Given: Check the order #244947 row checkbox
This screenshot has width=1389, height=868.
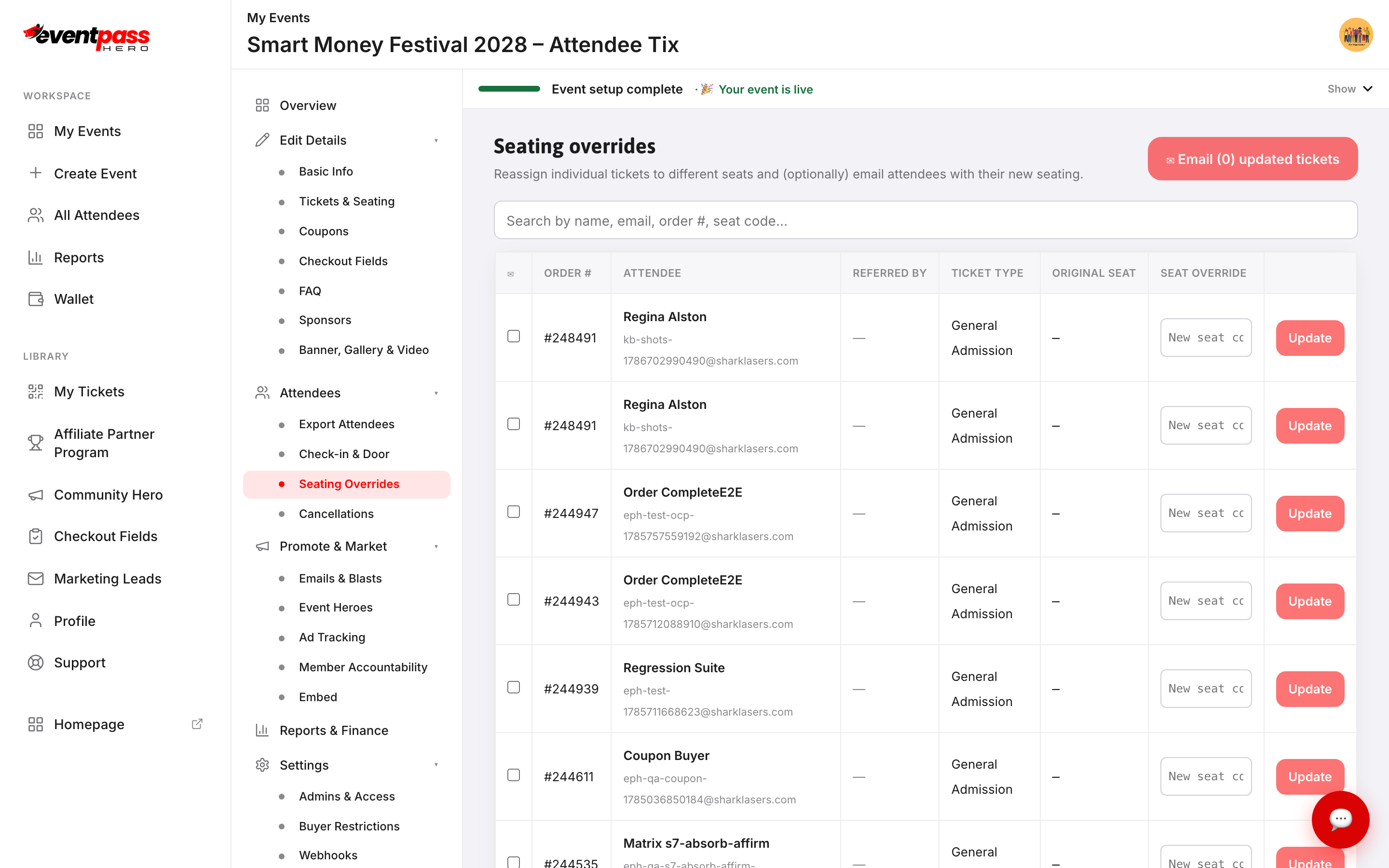Looking at the screenshot, I should coord(514,512).
